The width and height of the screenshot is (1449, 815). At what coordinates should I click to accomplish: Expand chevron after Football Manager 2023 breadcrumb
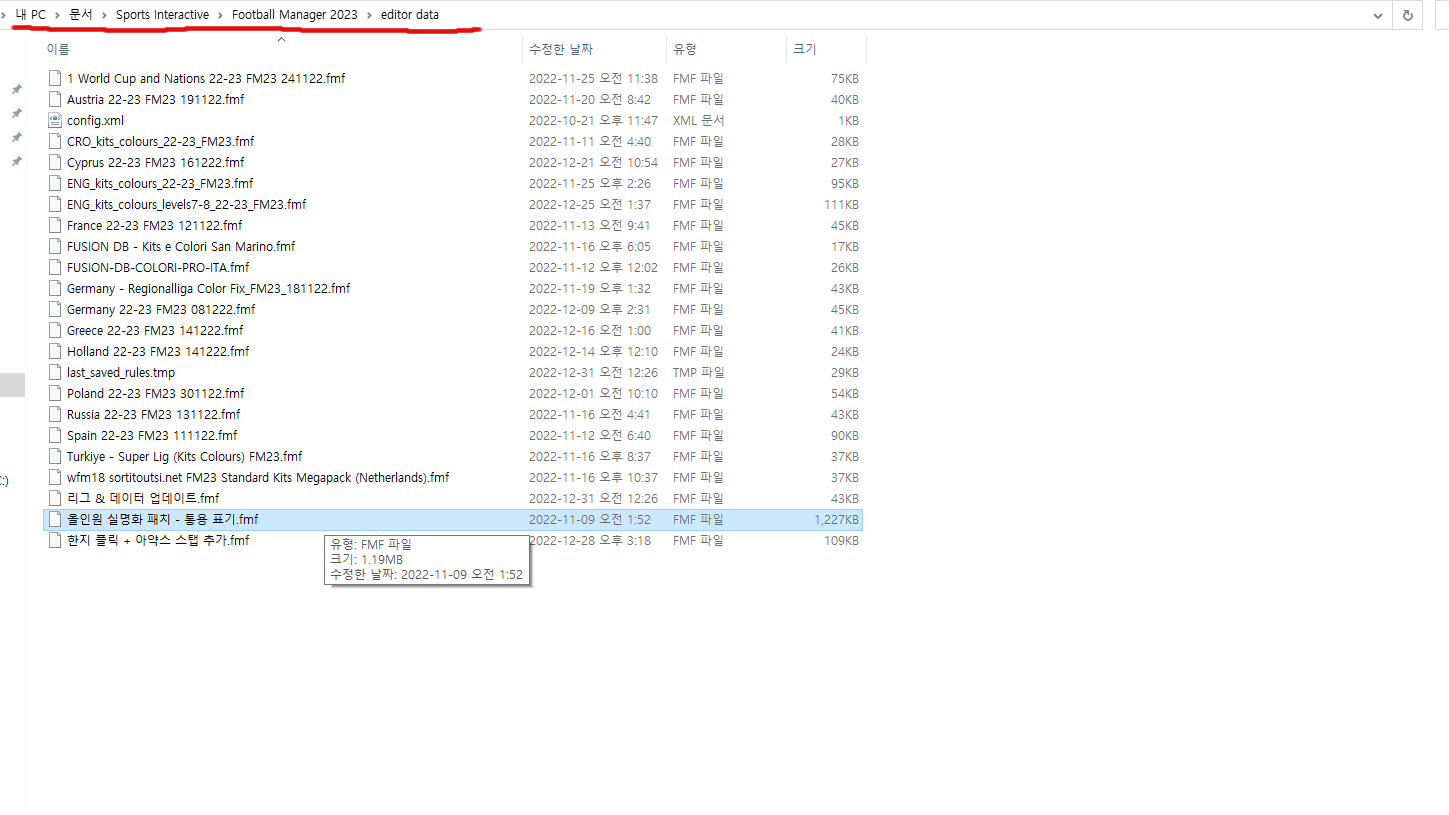coord(369,15)
